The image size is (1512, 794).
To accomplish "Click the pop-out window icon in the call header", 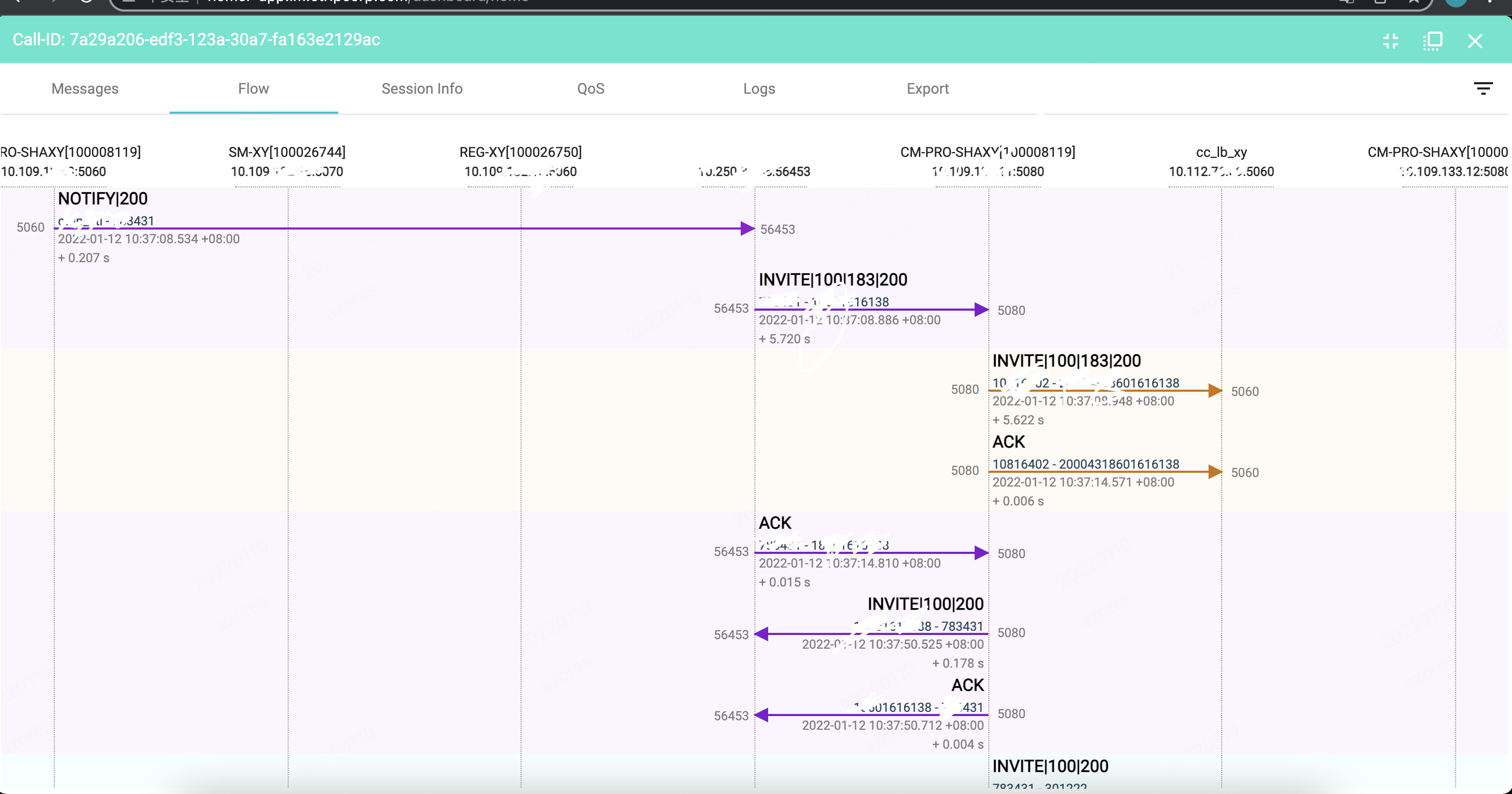I will (1433, 41).
